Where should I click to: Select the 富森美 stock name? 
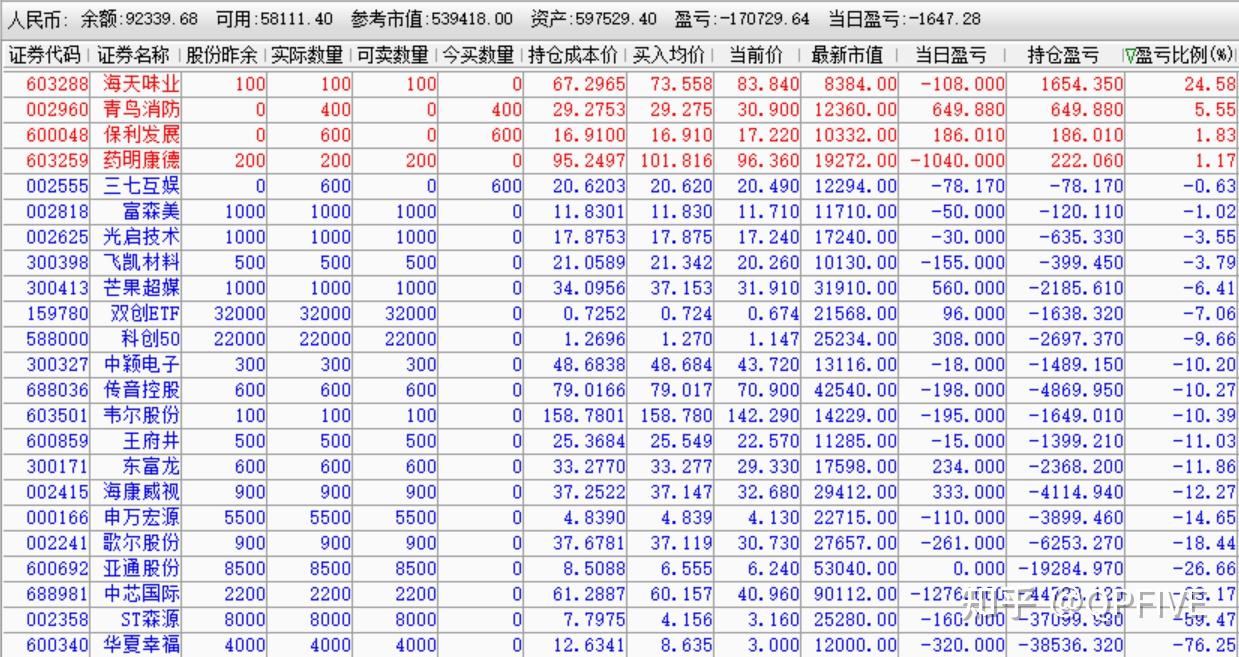pos(151,211)
